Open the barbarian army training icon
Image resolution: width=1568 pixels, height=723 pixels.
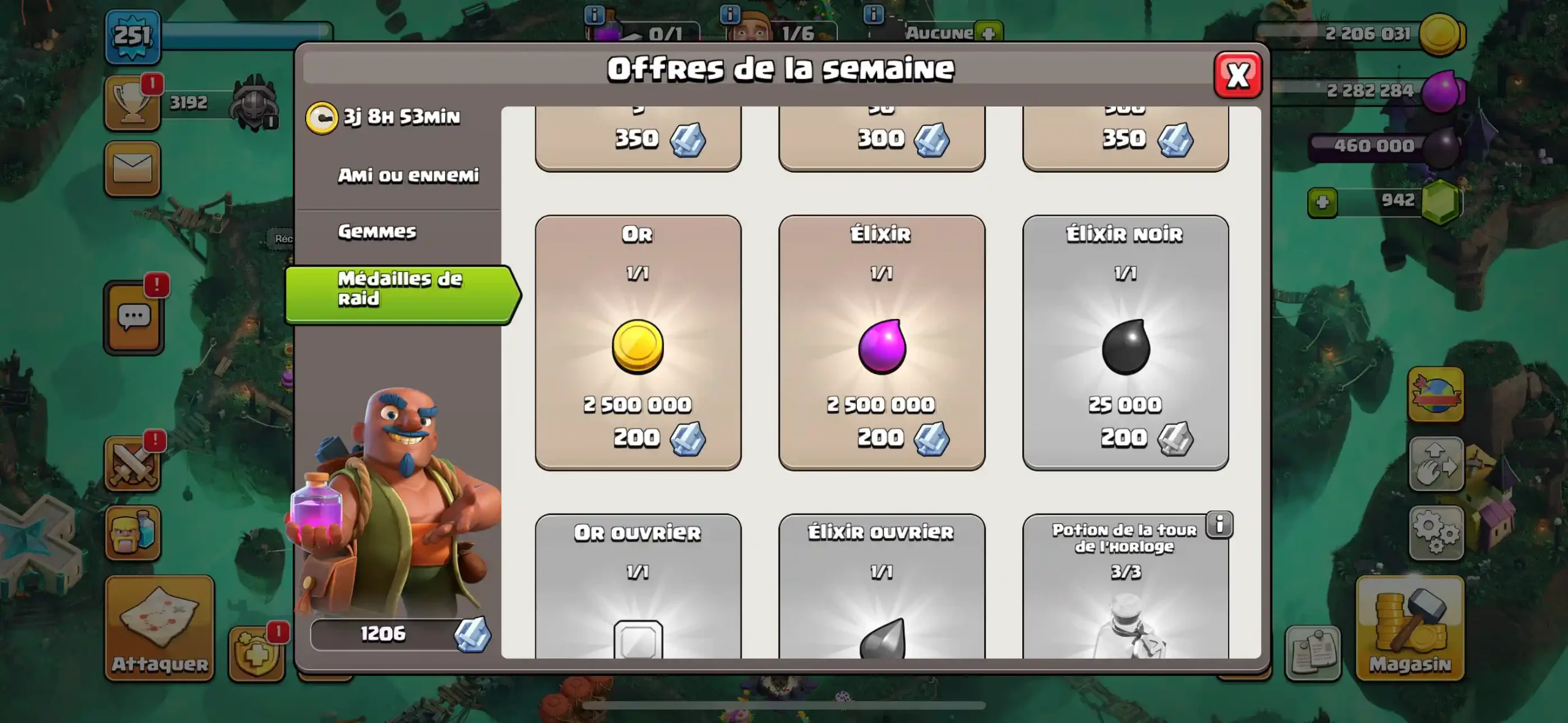132,533
